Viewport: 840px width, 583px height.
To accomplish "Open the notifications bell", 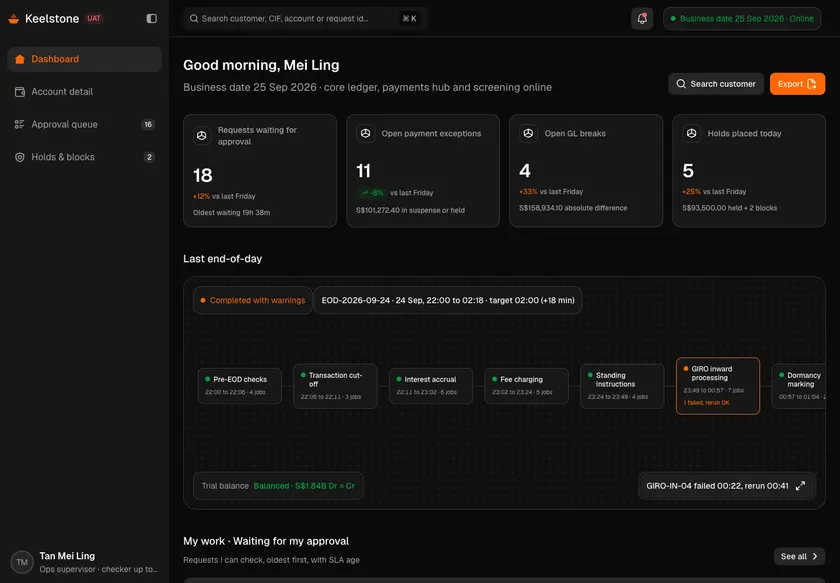I will pyautogui.click(x=642, y=19).
